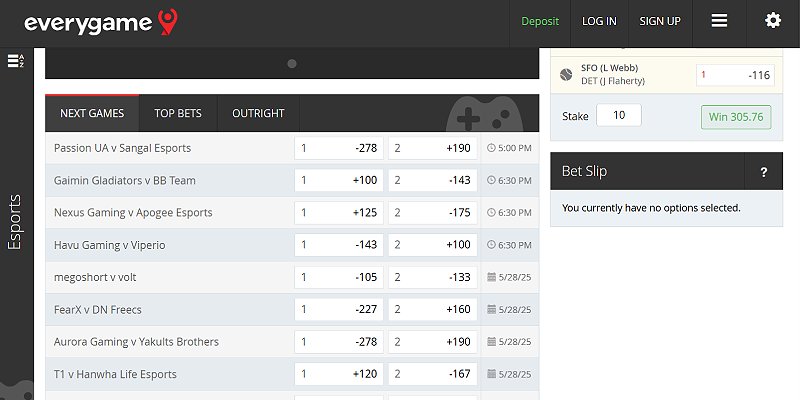This screenshot has width=800, height=400.
Task: Click the Sign Up button
Action: point(660,21)
